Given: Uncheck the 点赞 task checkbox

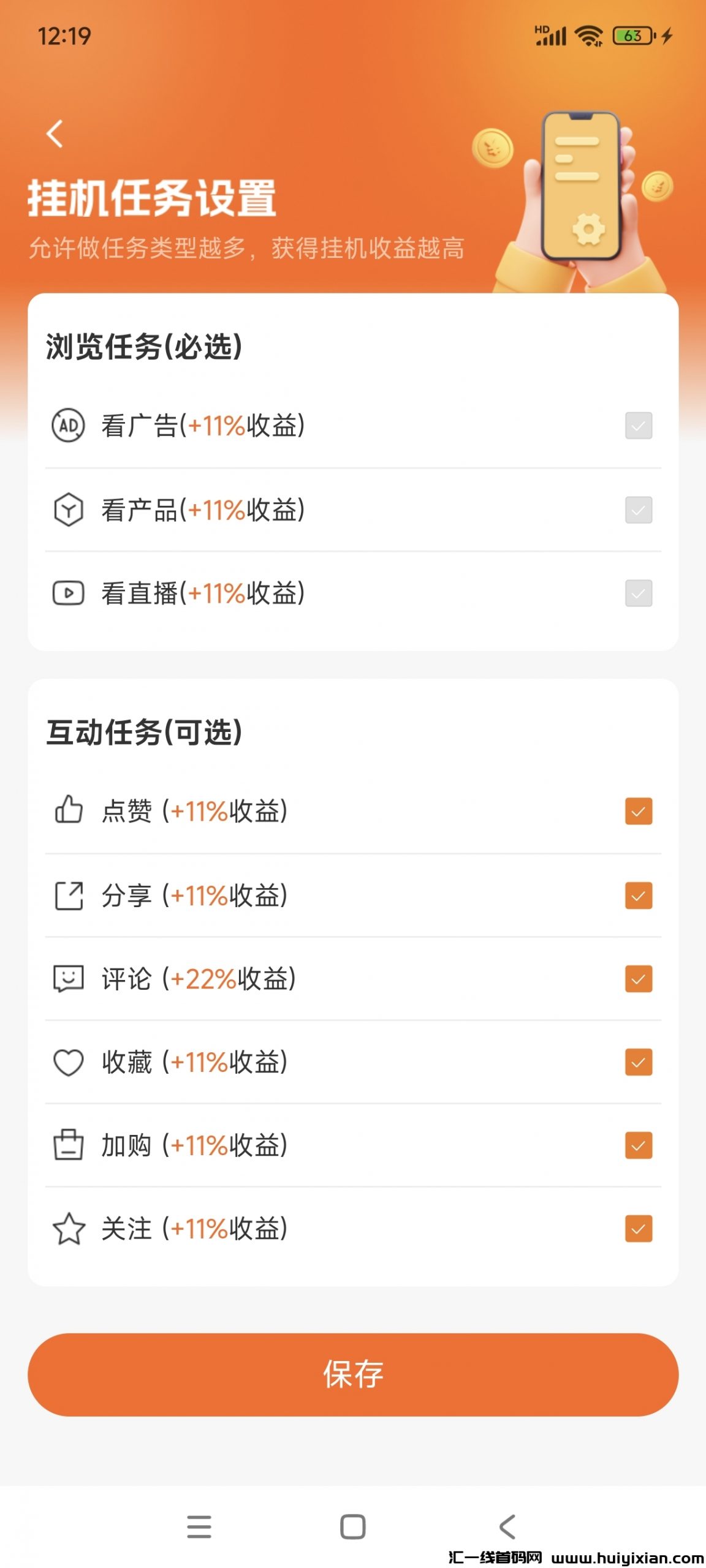Looking at the screenshot, I should pos(638,811).
